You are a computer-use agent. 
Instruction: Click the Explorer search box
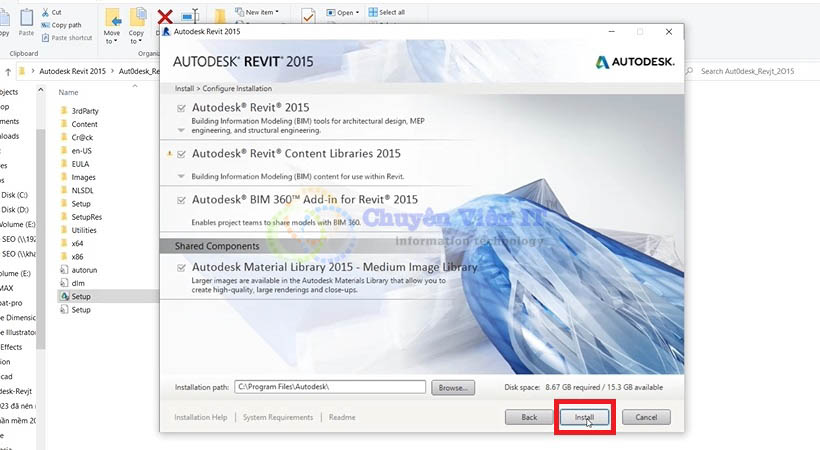(751, 71)
